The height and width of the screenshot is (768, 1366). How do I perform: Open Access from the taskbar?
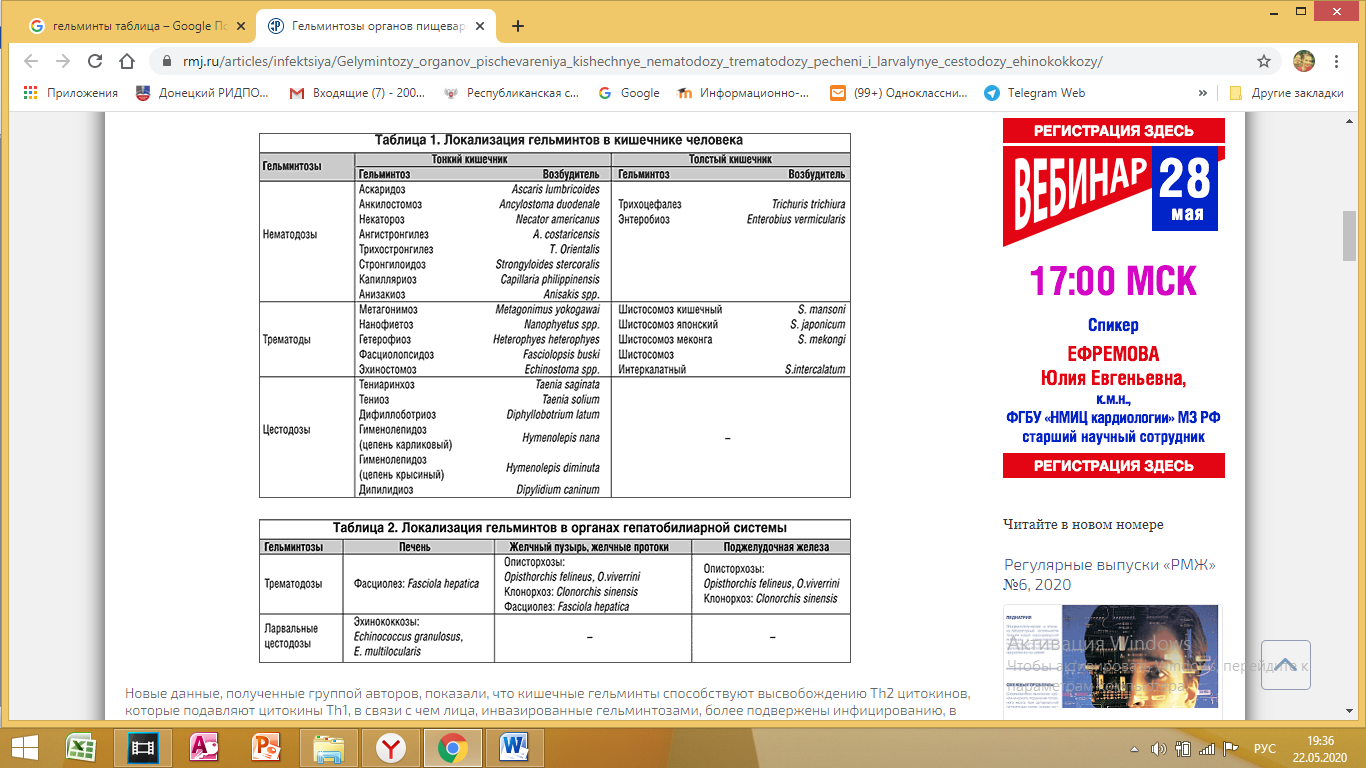pos(204,746)
